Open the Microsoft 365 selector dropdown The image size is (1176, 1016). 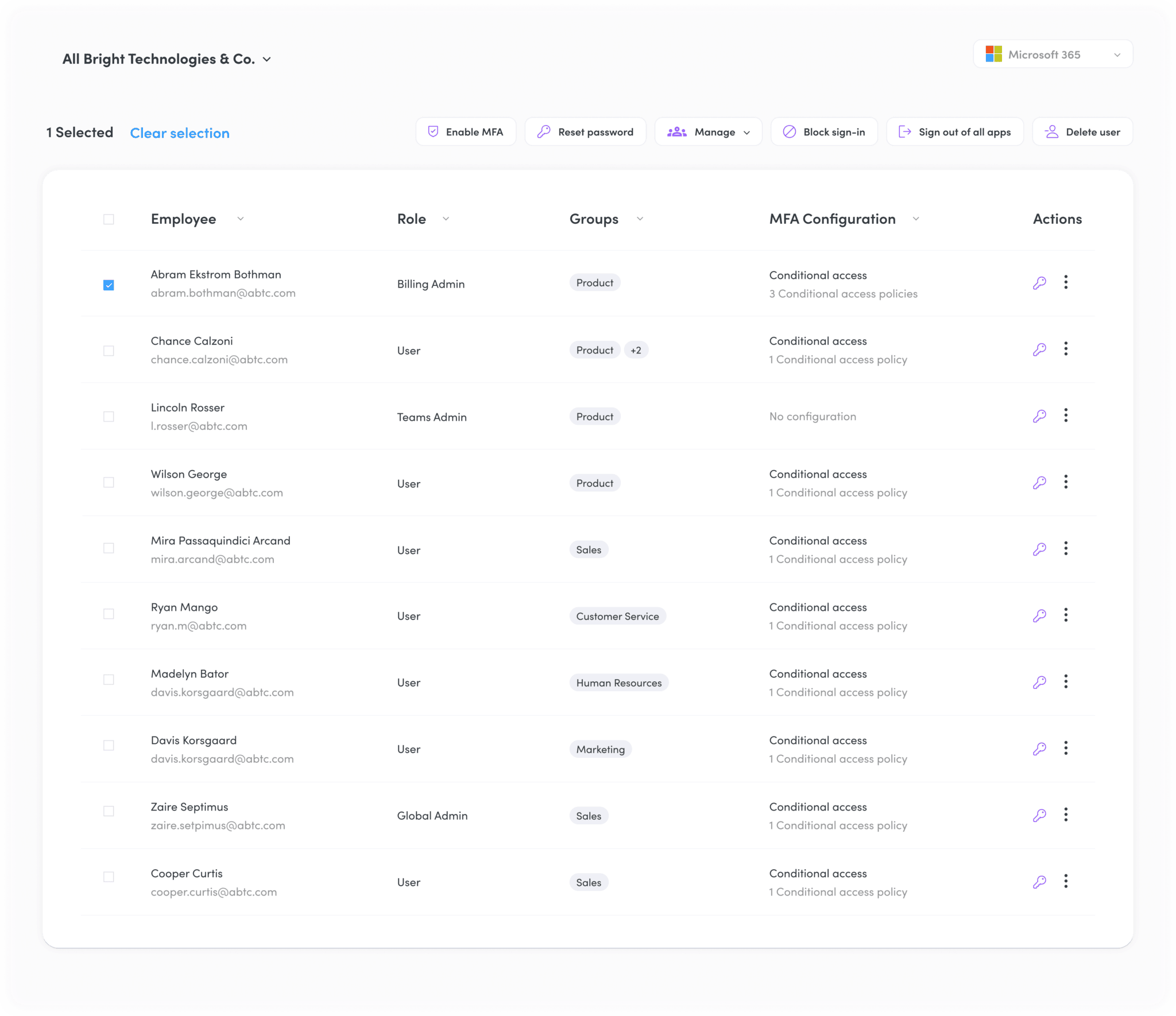click(1053, 55)
